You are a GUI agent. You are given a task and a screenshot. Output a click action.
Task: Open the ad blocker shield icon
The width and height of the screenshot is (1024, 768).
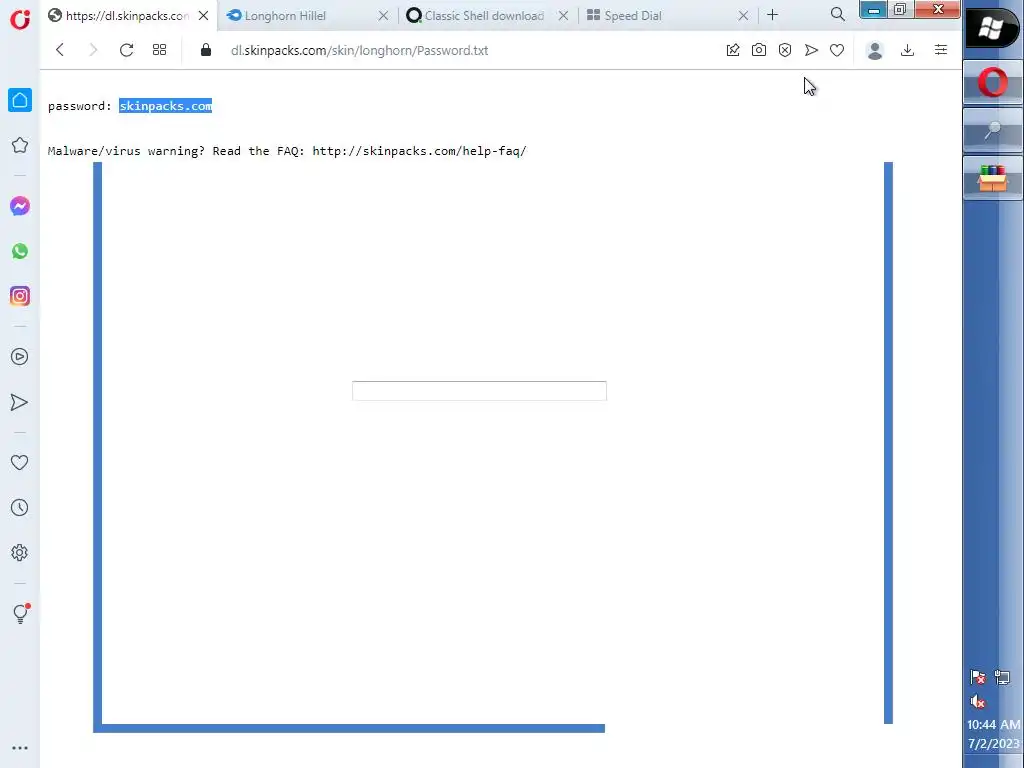pyautogui.click(x=785, y=50)
